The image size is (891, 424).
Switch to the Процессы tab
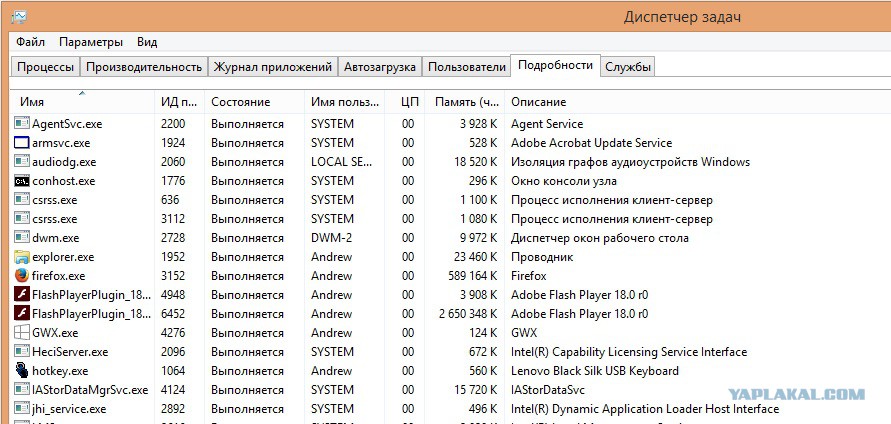(45, 67)
